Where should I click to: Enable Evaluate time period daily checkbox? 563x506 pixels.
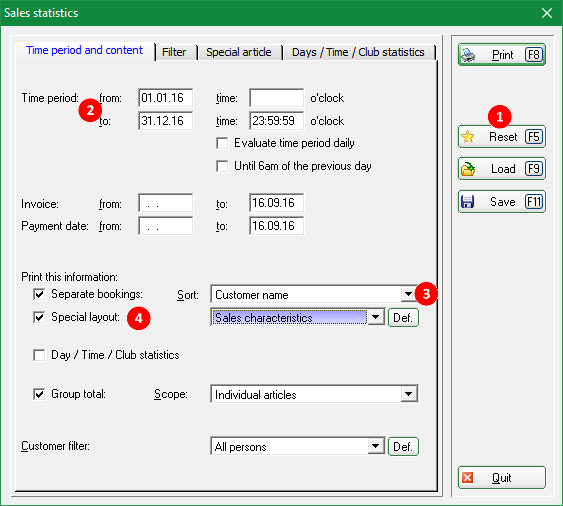click(x=222, y=143)
